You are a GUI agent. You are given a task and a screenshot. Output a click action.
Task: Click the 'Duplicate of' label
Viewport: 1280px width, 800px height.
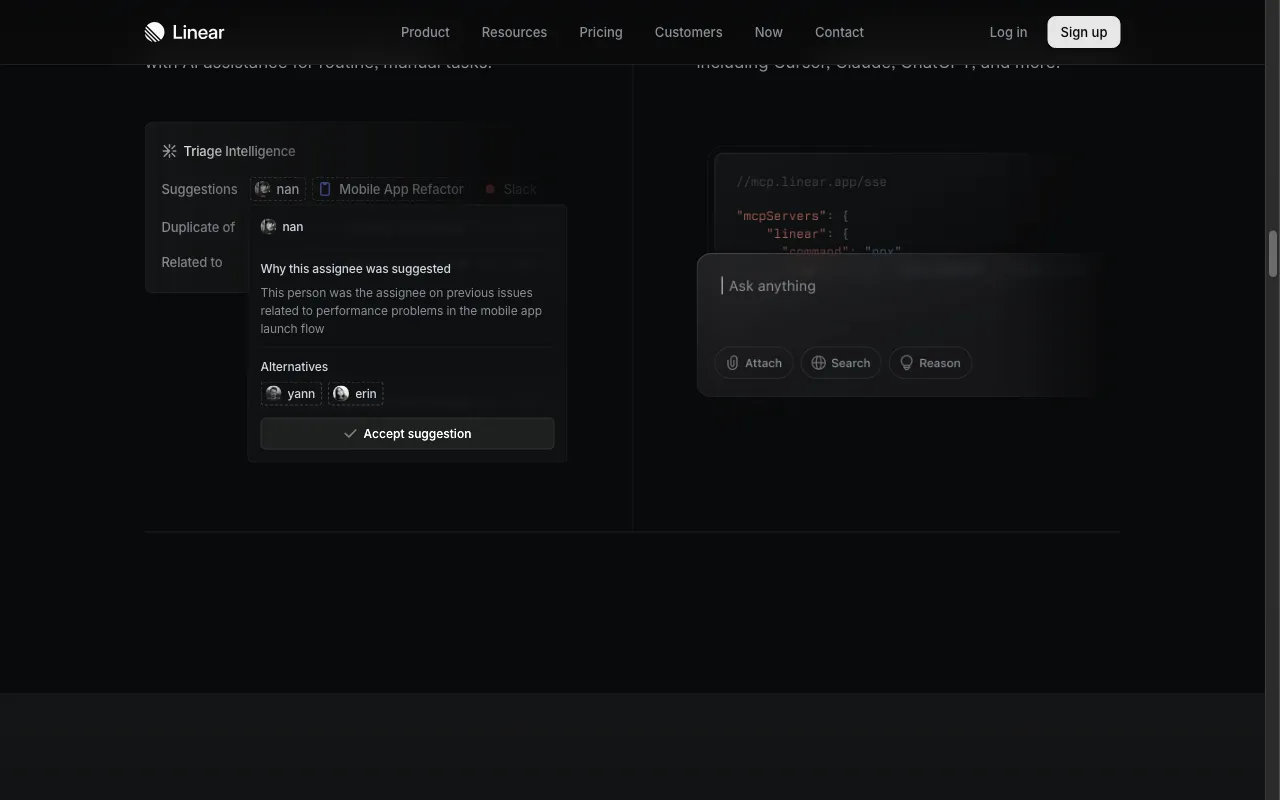click(x=198, y=227)
